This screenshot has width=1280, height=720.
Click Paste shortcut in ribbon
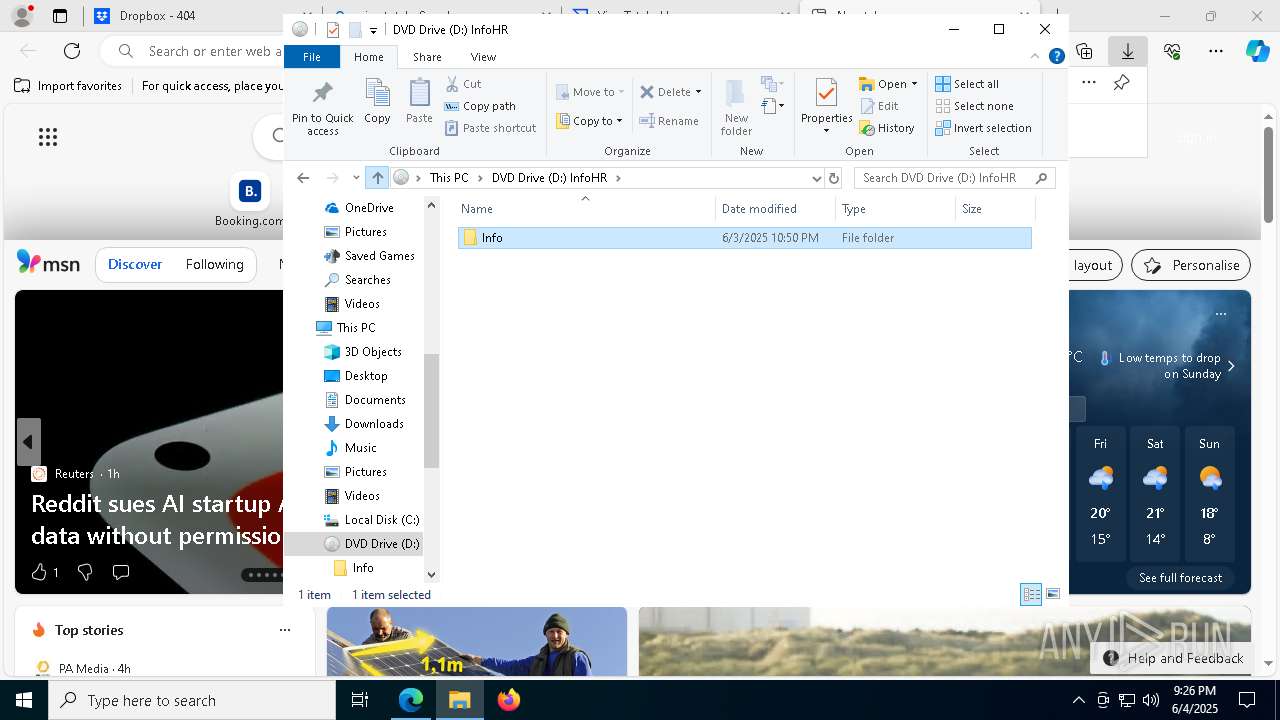point(490,128)
